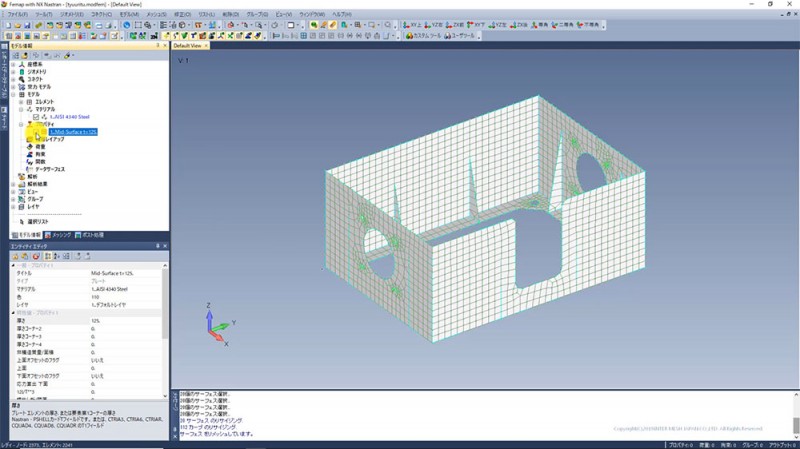Screen dimensions: 800x449
Task: Expand the エレメント tree node
Action: coord(21,102)
